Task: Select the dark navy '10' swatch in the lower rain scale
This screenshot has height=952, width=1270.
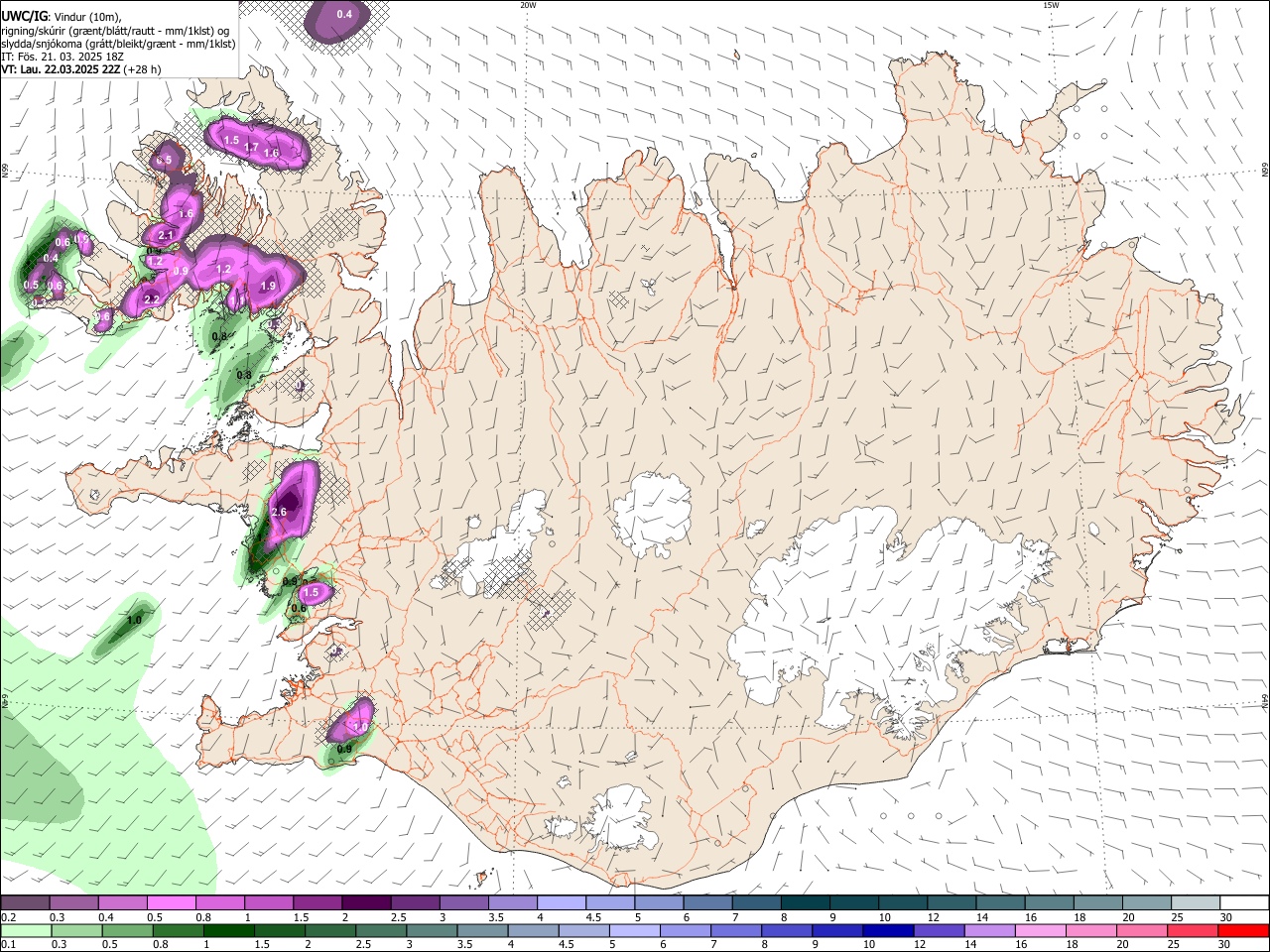Action: (887, 931)
